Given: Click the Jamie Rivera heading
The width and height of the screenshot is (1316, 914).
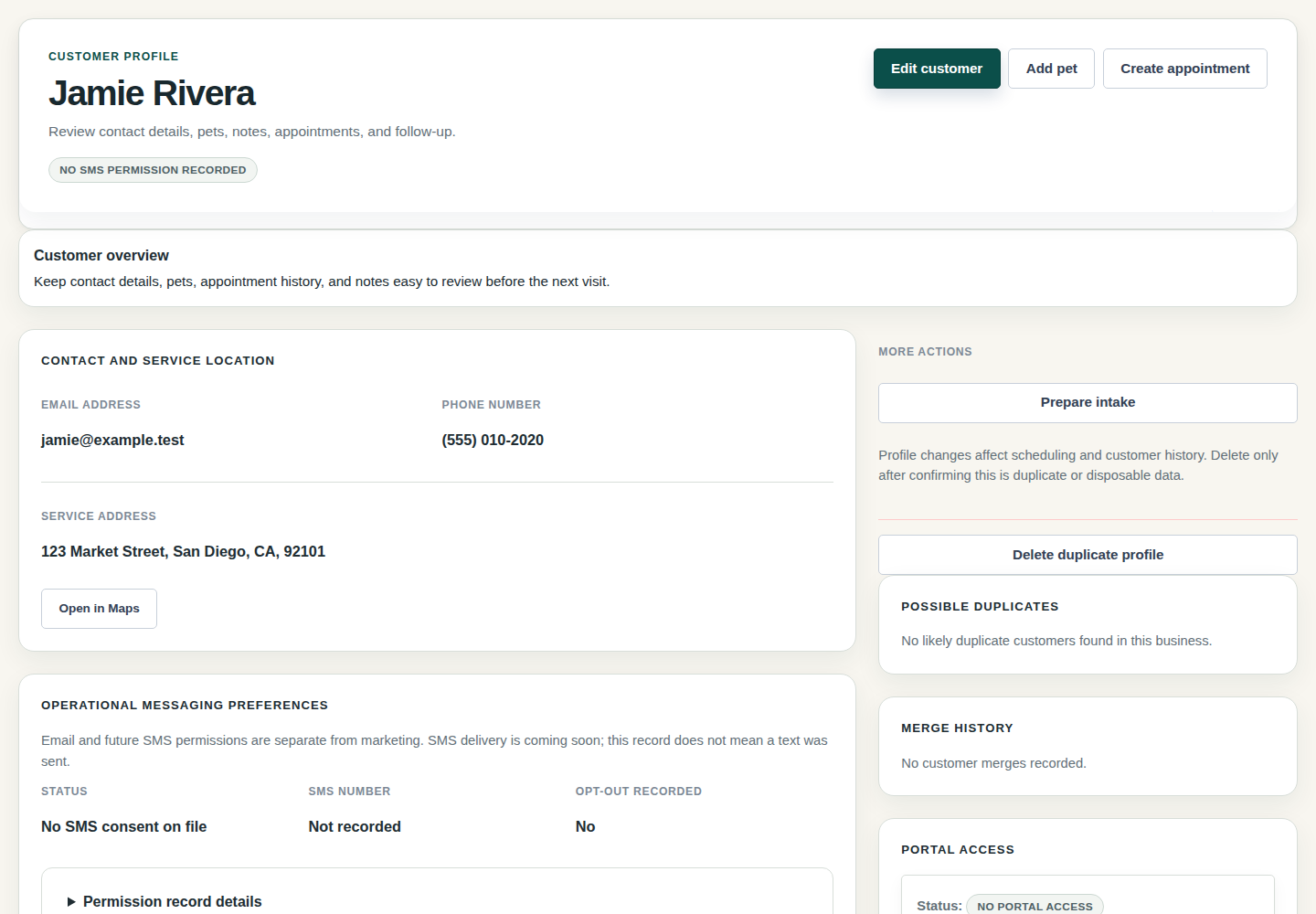Looking at the screenshot, I should click(152, 93).
